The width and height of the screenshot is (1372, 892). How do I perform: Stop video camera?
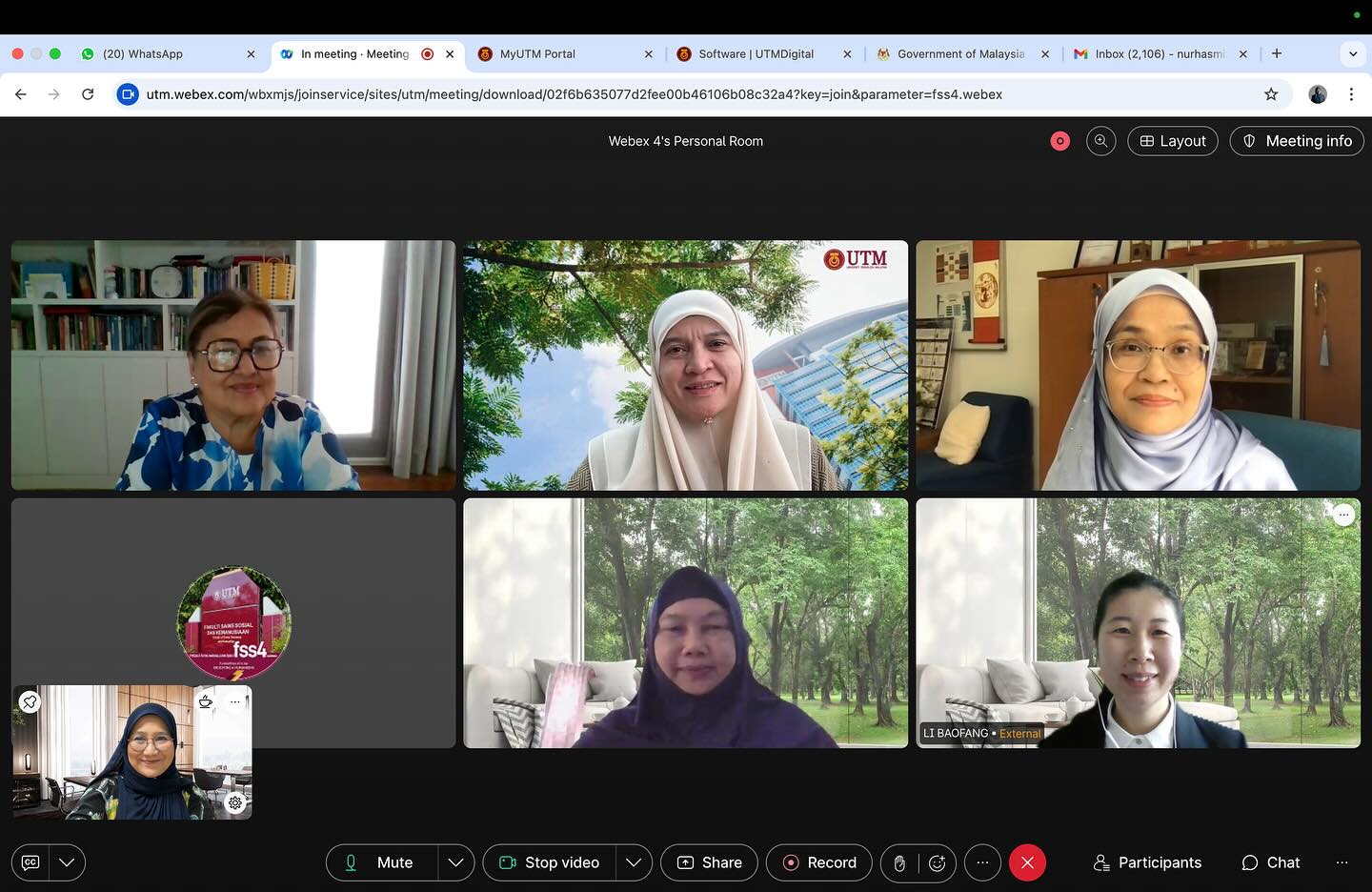[x=550, y=862]
